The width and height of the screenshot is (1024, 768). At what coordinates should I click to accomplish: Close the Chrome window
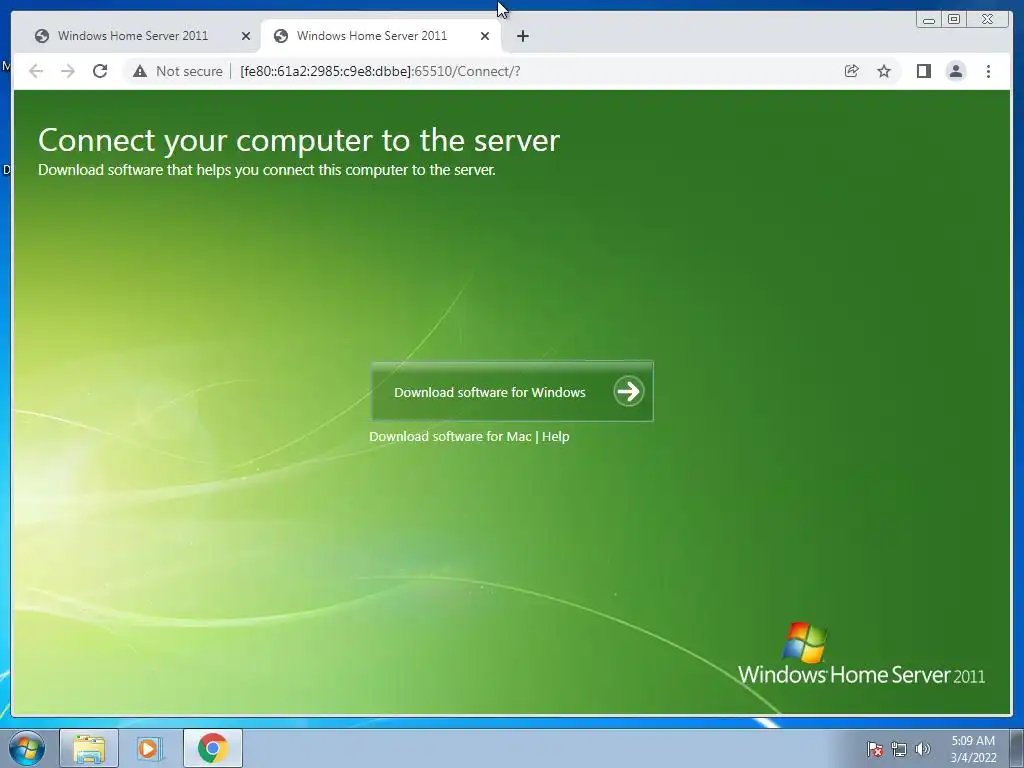point(988,20)
